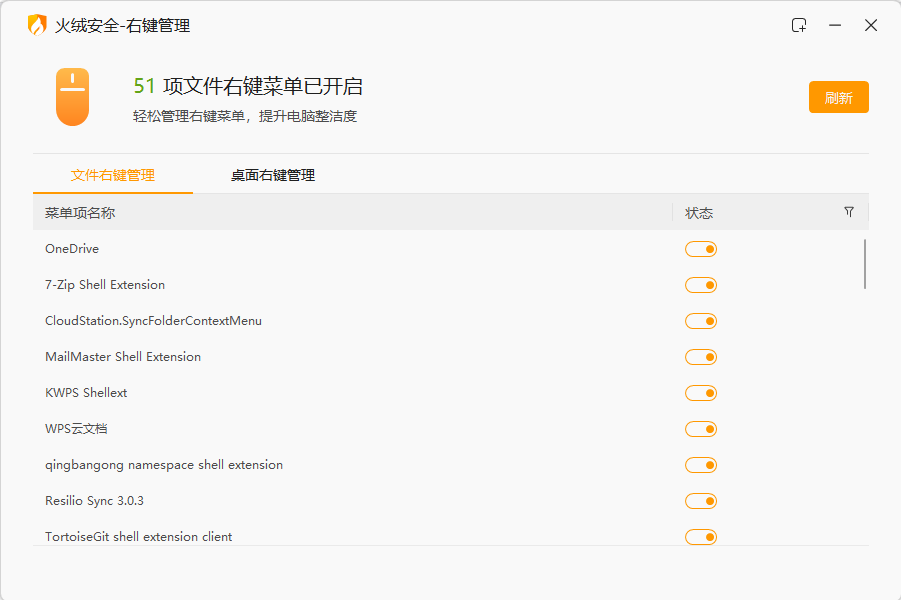
Task: Click the pin window icon in title bar
Action: [x=799, y=25]
